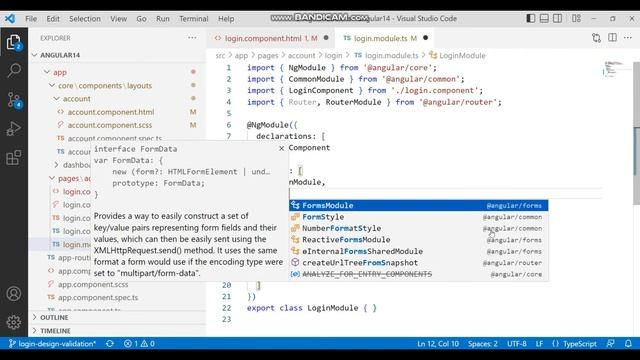The image size is (640, 360).
Task: Open Customize Layout icon
Action: (x=576, y=18)
